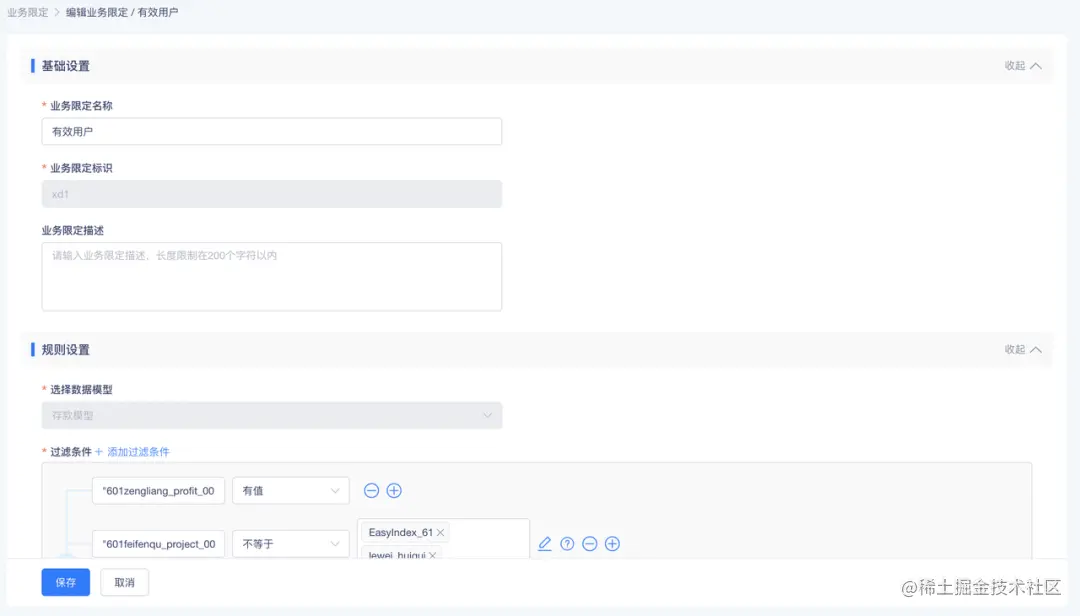The image size is (1080, 616).
Task: Collapse the 基础设置 section
Action: (x=1023, y=66)
